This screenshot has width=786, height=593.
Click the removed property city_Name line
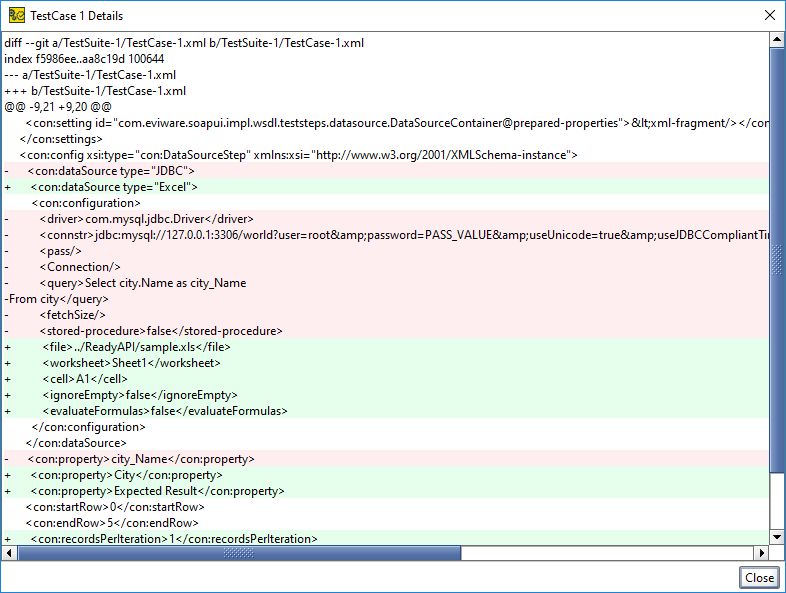pyautogui.click(x=385, y=459)
